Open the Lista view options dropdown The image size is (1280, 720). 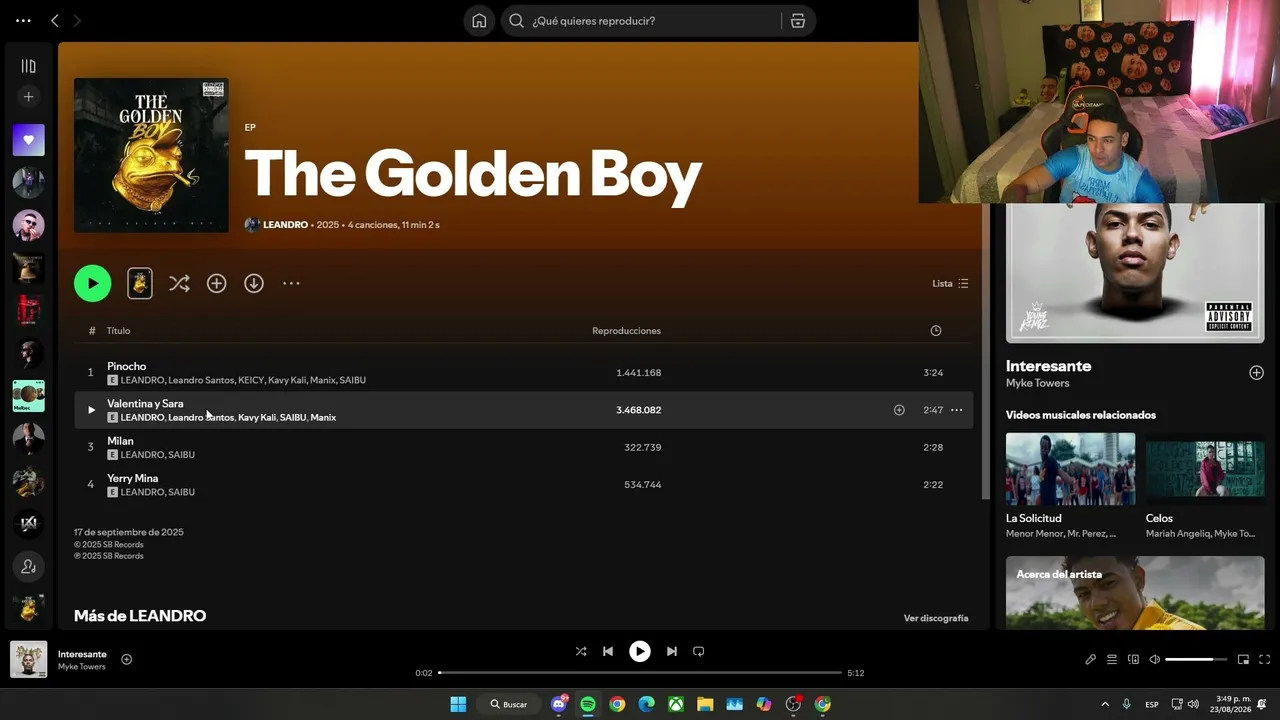tap(950, 283)
